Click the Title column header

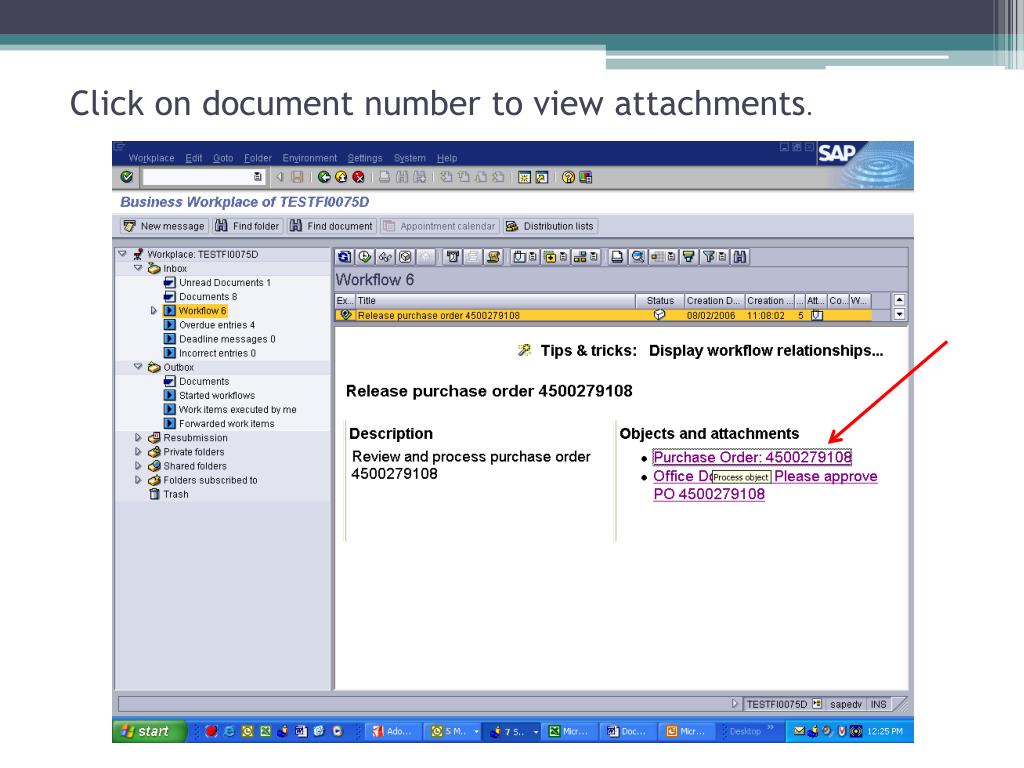[495, 300]
